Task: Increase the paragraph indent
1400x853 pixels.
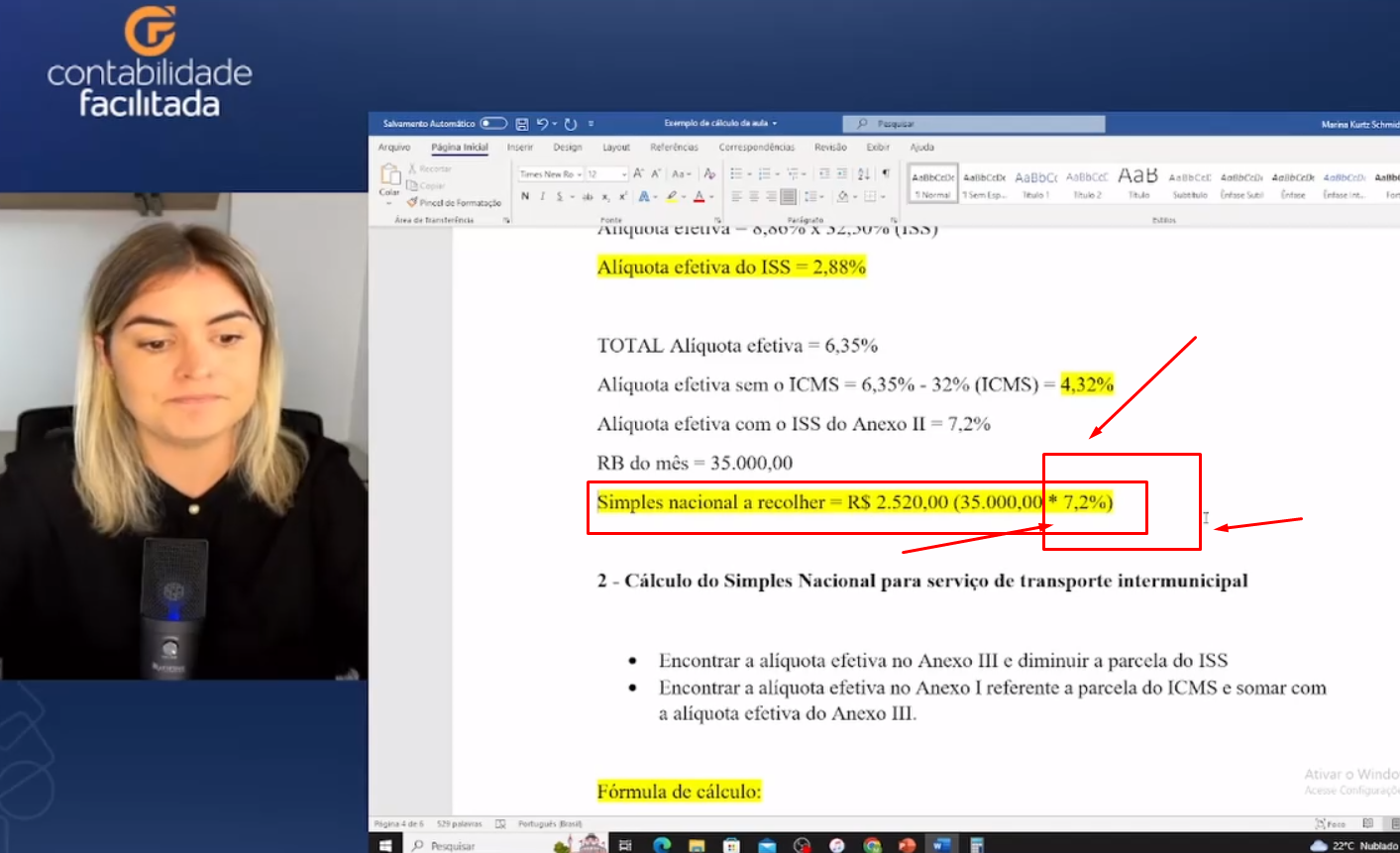Action: (842, 174)
